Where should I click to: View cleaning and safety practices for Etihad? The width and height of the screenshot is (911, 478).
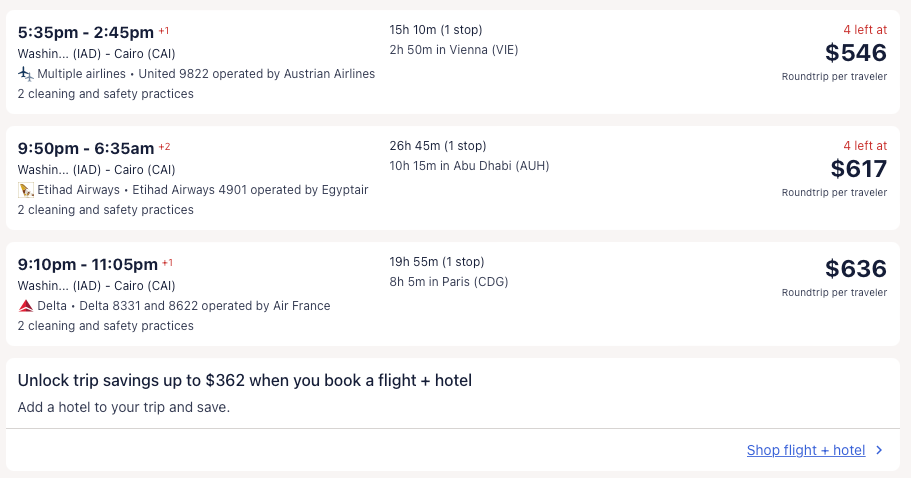coord(106,210)
